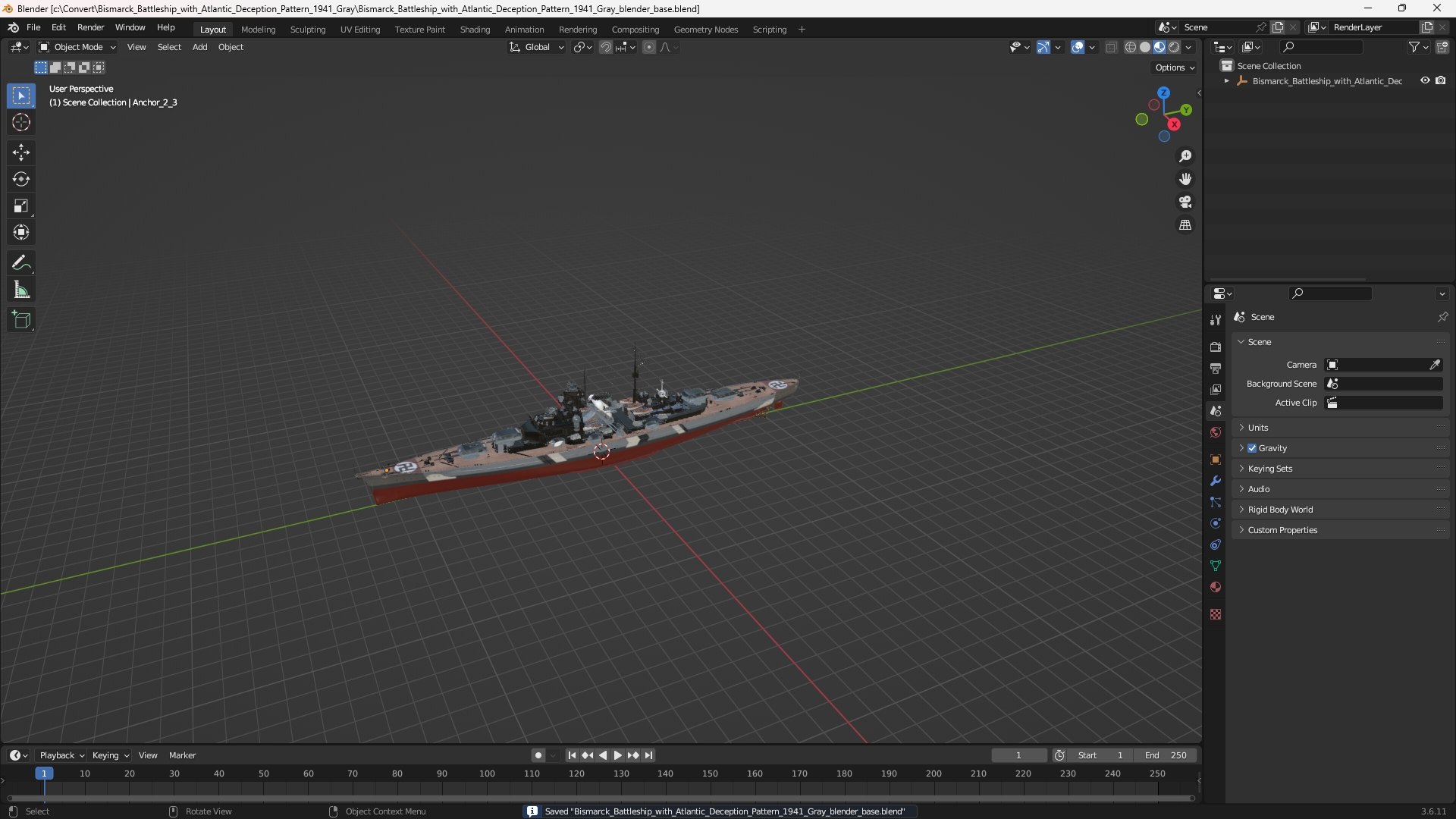Switch perspective/orthographic grid icon

click(x=1185, y=225)
